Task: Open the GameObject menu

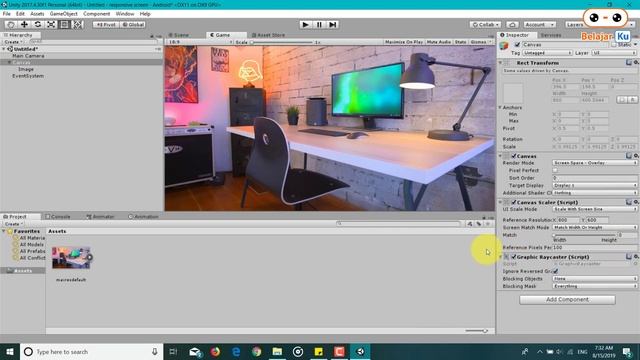Action: 63,14
